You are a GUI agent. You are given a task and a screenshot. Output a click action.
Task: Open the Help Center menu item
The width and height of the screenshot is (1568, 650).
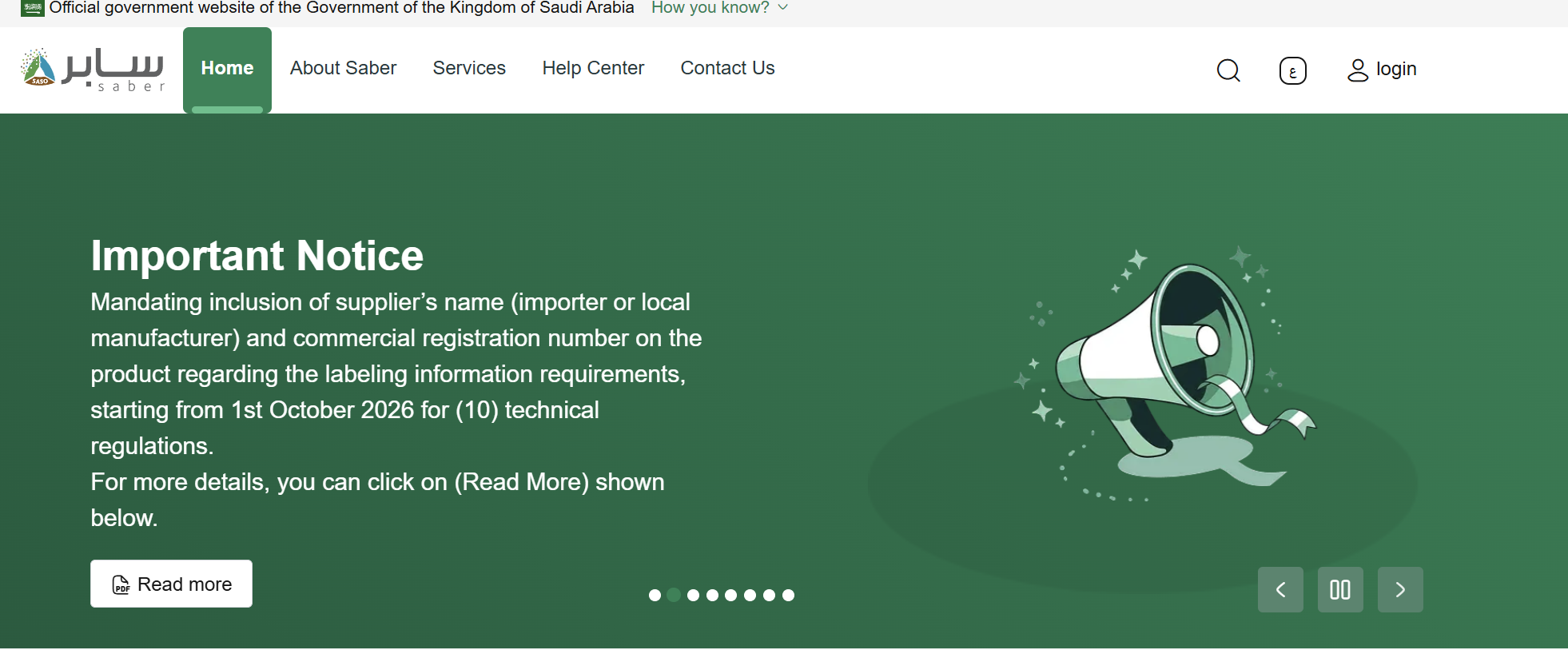pyautogui.click(x=593, y=68)
